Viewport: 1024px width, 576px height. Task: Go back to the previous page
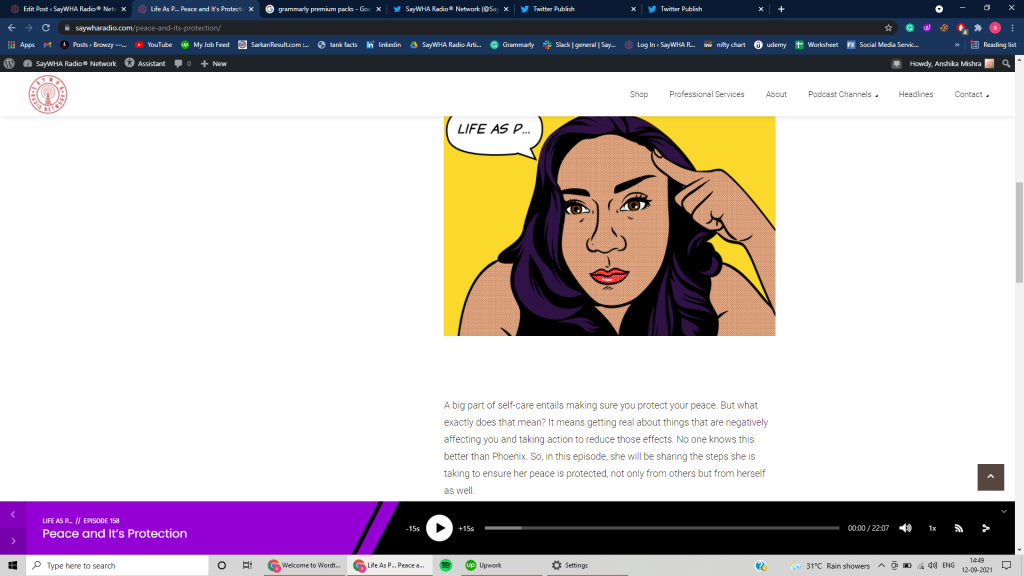pos(12,27)
